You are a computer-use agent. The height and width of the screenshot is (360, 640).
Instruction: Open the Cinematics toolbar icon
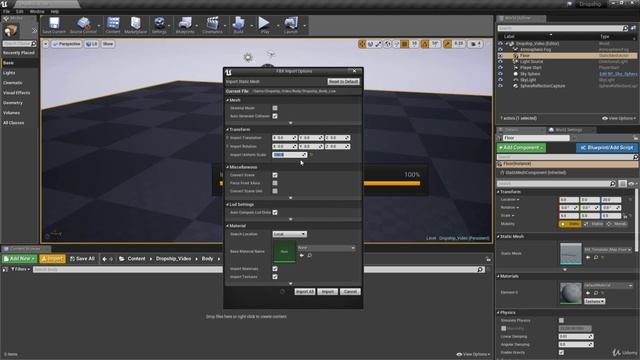click(212, 25)
